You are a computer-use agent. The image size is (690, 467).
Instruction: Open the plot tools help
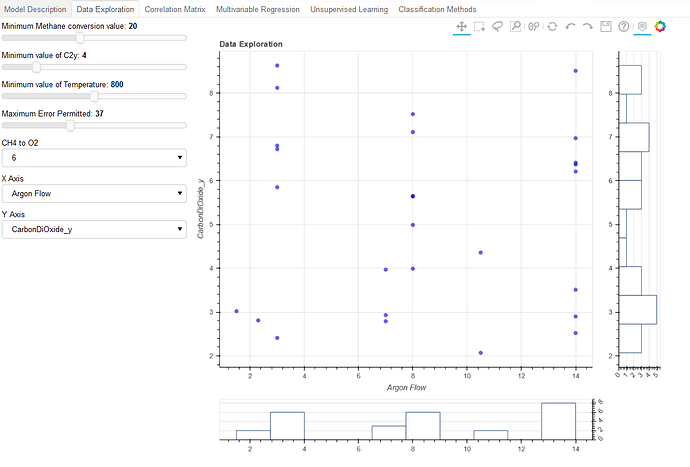[x=624, y=26]
